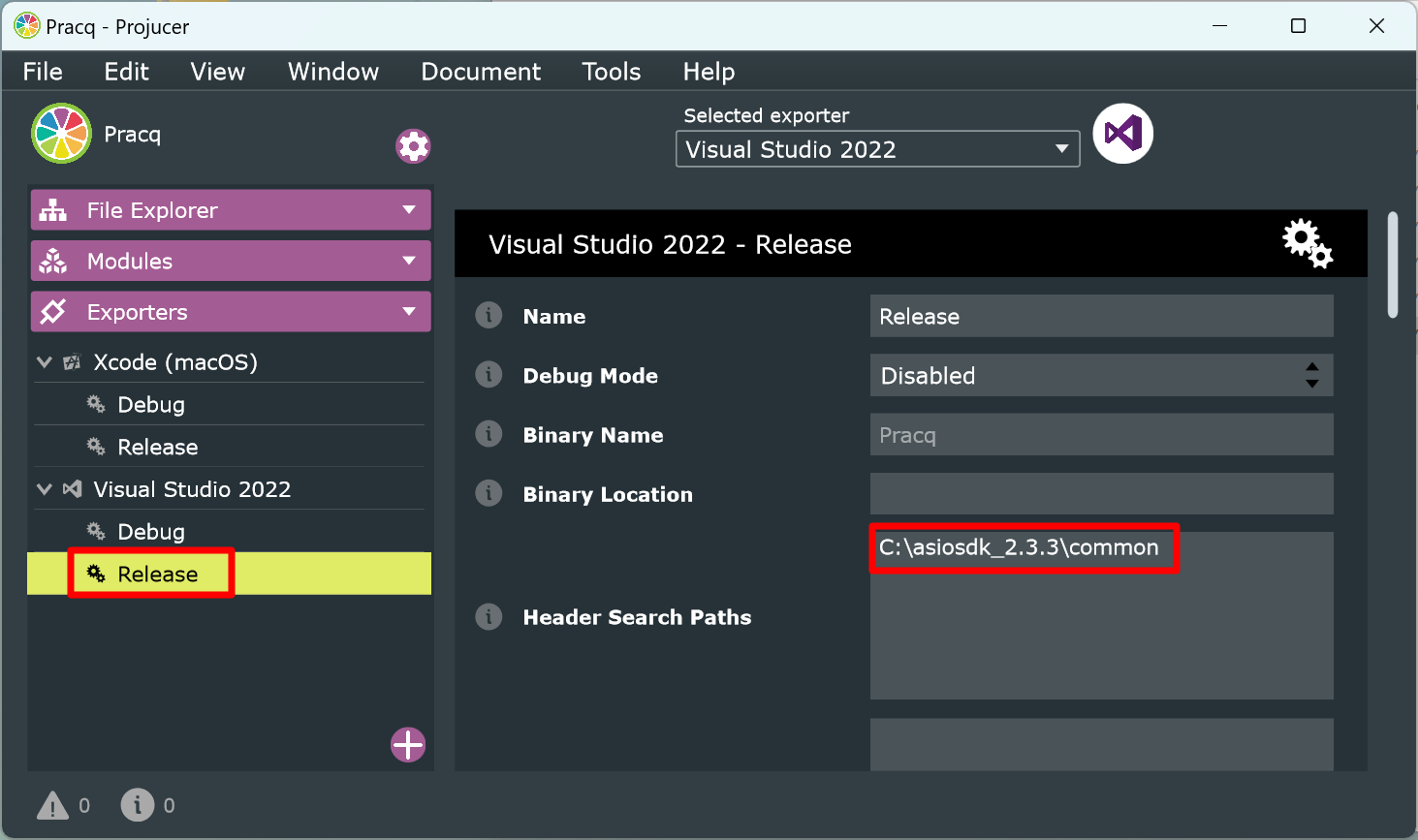Open the Document menu

(x=481, y=72)
